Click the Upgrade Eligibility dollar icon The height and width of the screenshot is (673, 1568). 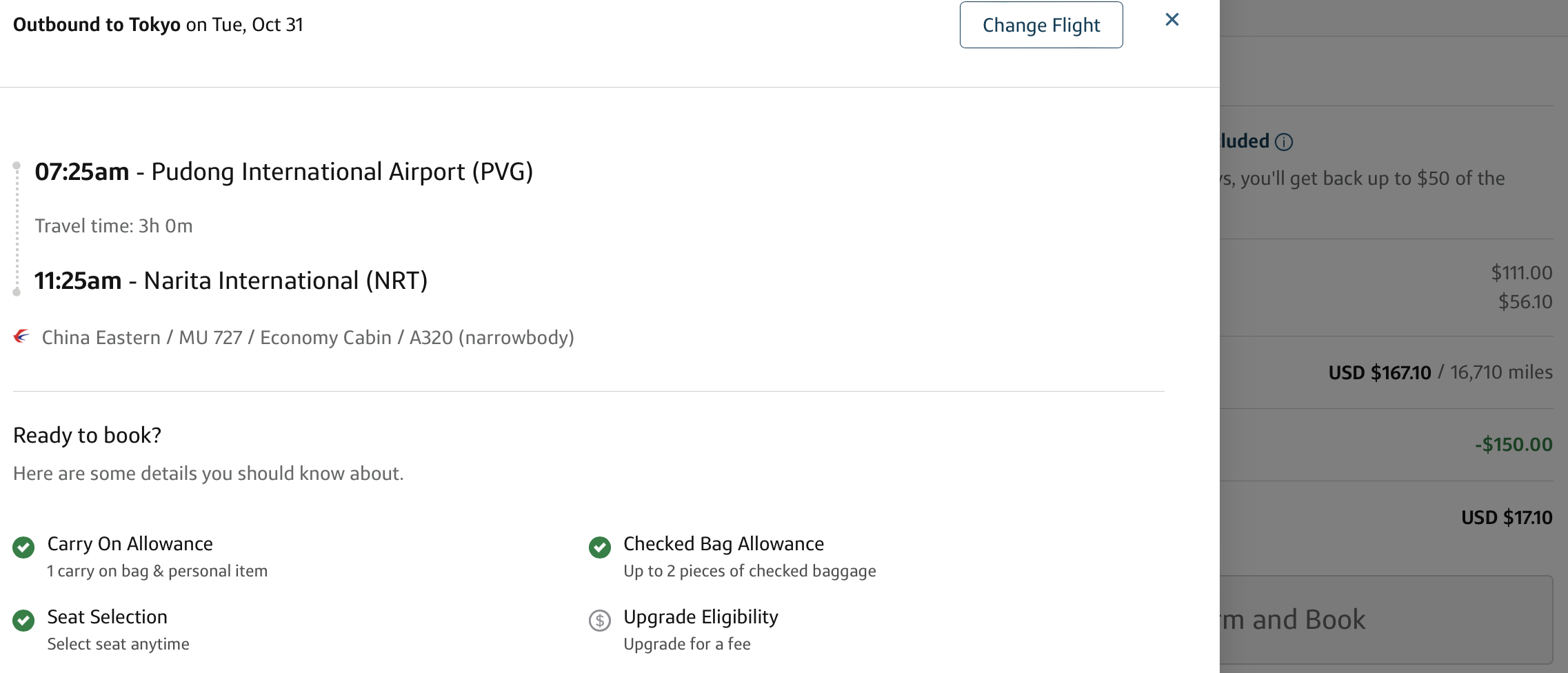[600, 621]
